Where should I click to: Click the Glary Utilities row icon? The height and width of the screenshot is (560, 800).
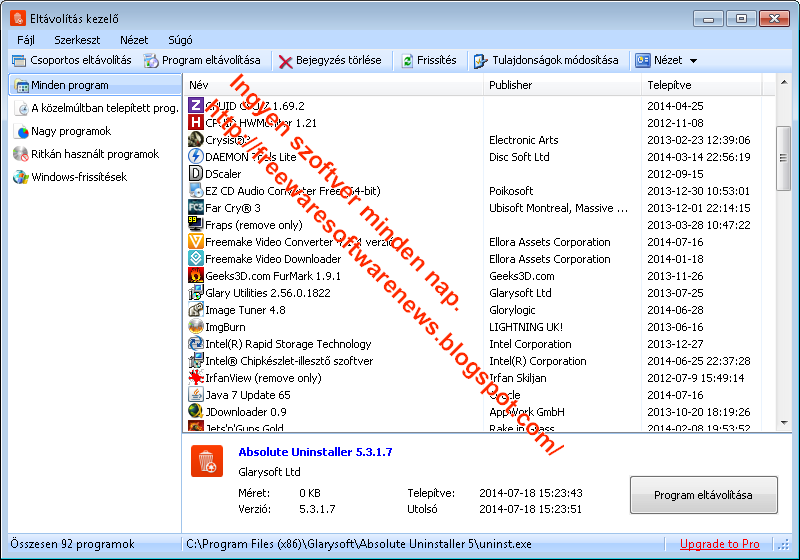[196, 292]
